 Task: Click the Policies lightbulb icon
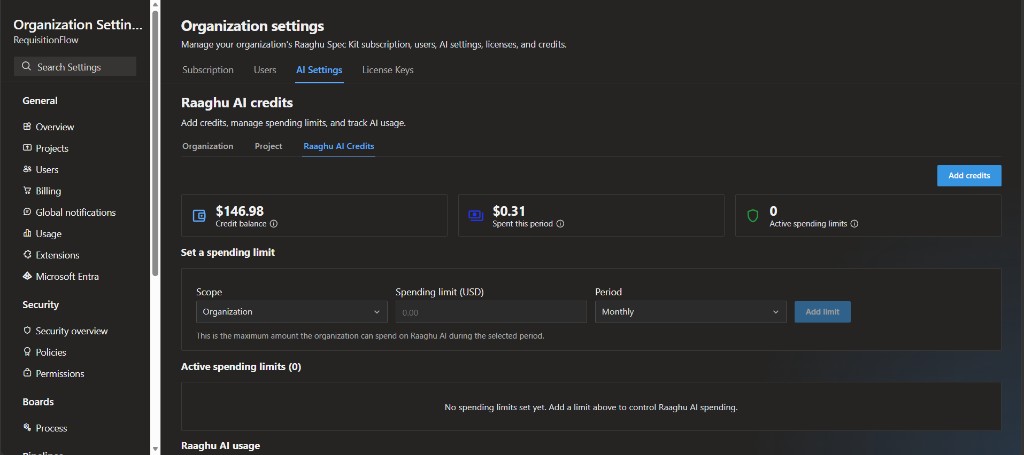(x=27, y=352)
